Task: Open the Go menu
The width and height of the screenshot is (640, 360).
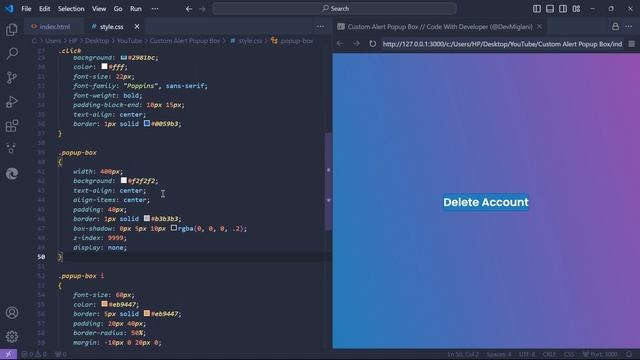Action: (118, 9)
